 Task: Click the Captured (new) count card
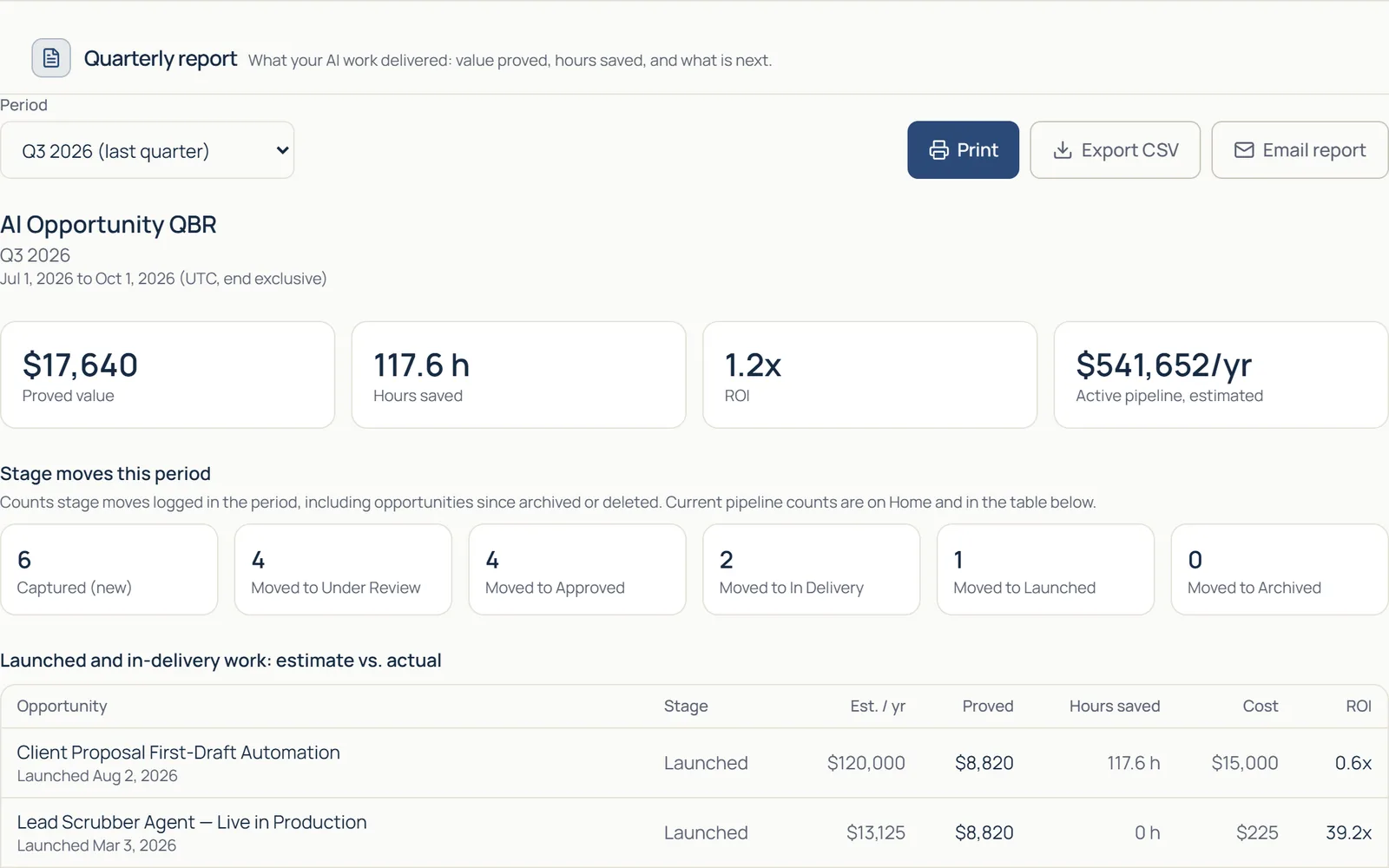pos(109,569)
